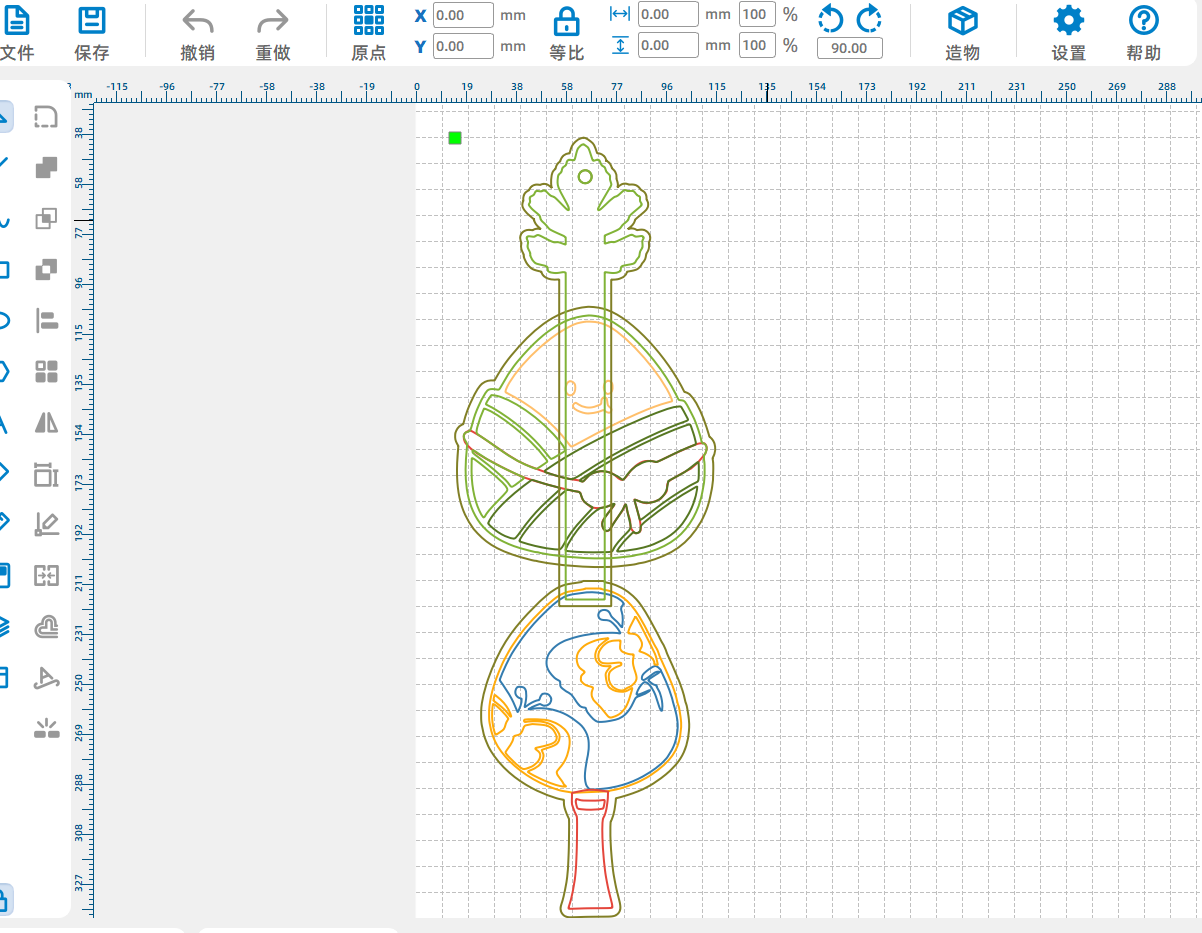
Task: Open the 文件 (File) menu
Action: (17, 32)
